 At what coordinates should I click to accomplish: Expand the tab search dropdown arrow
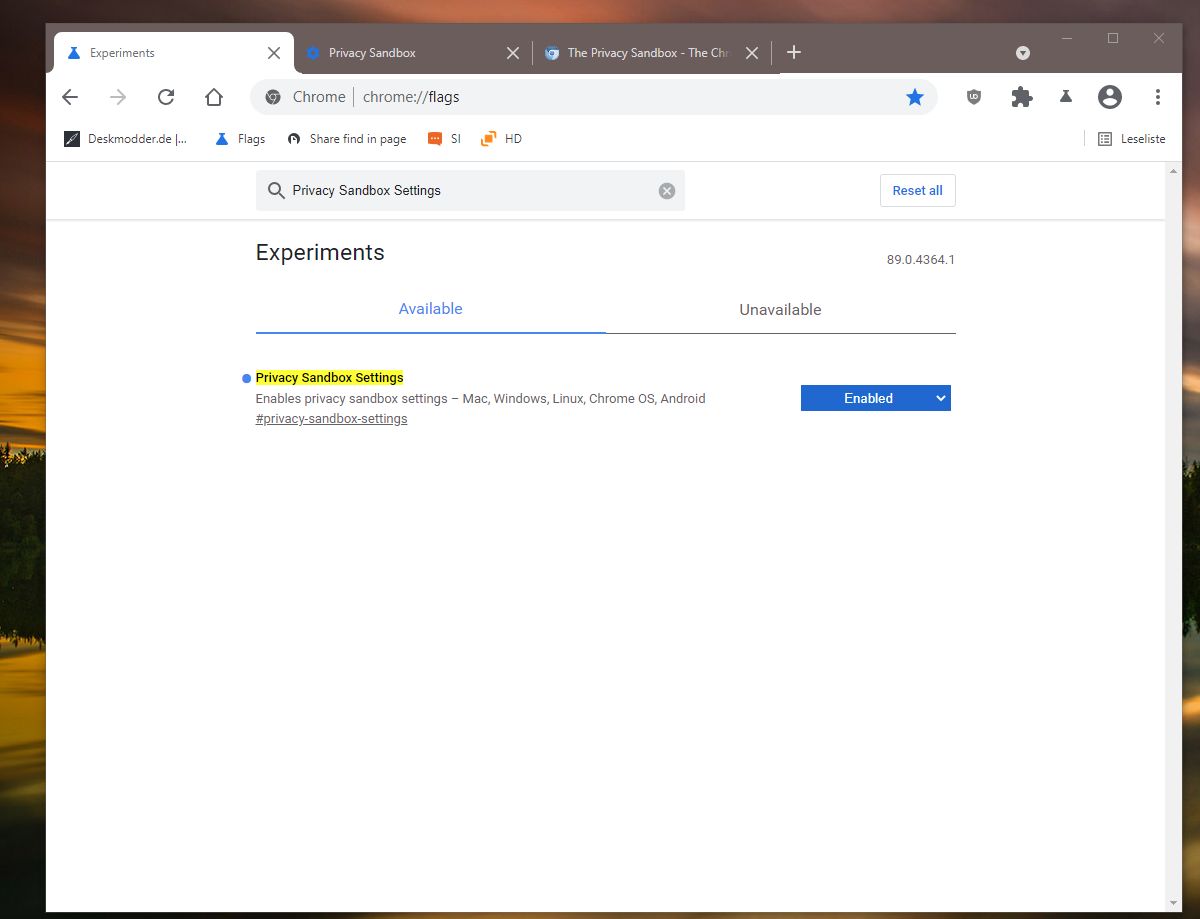tap(1022, 53)
